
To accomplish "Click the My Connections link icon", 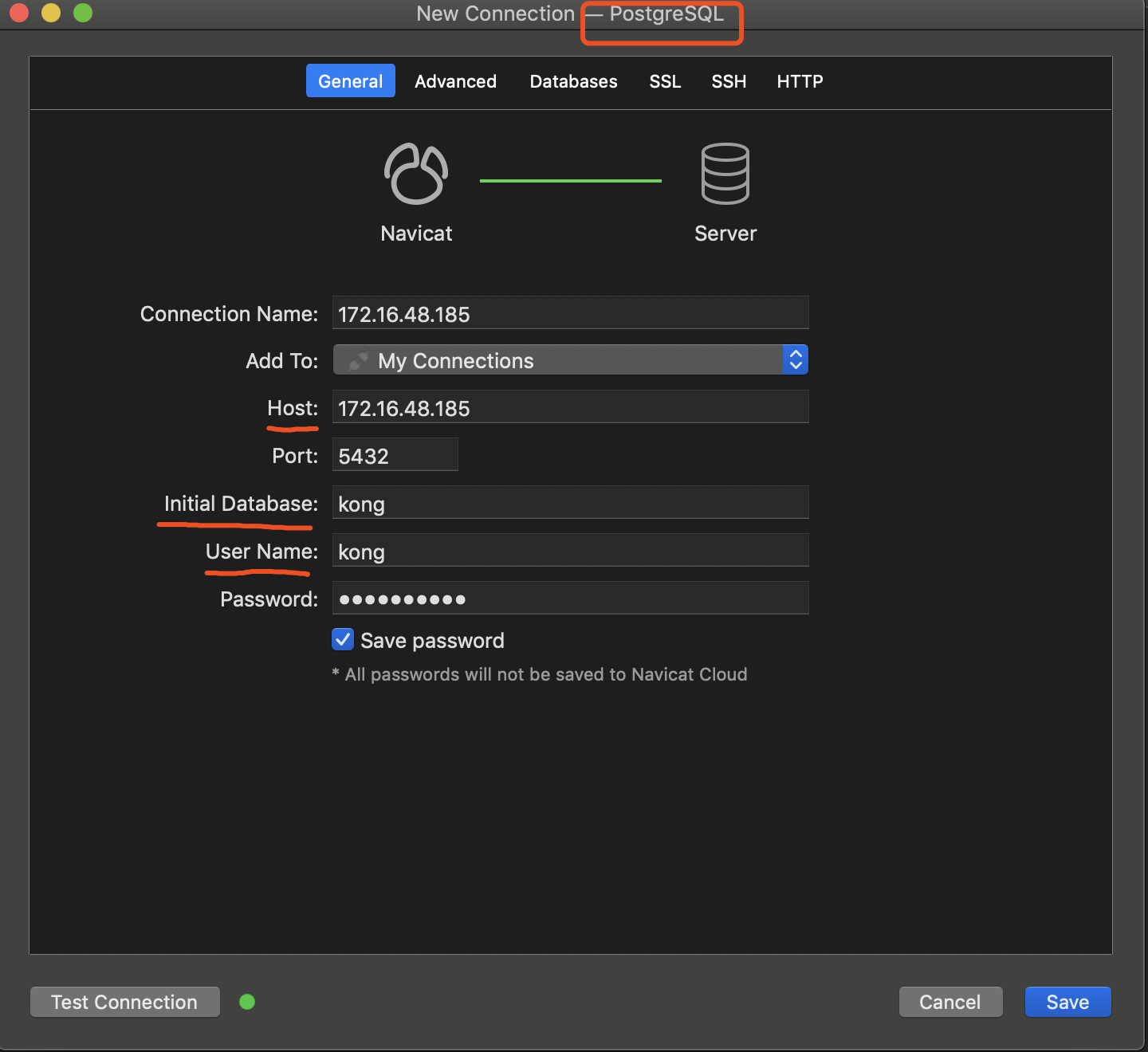I will 360,361.
